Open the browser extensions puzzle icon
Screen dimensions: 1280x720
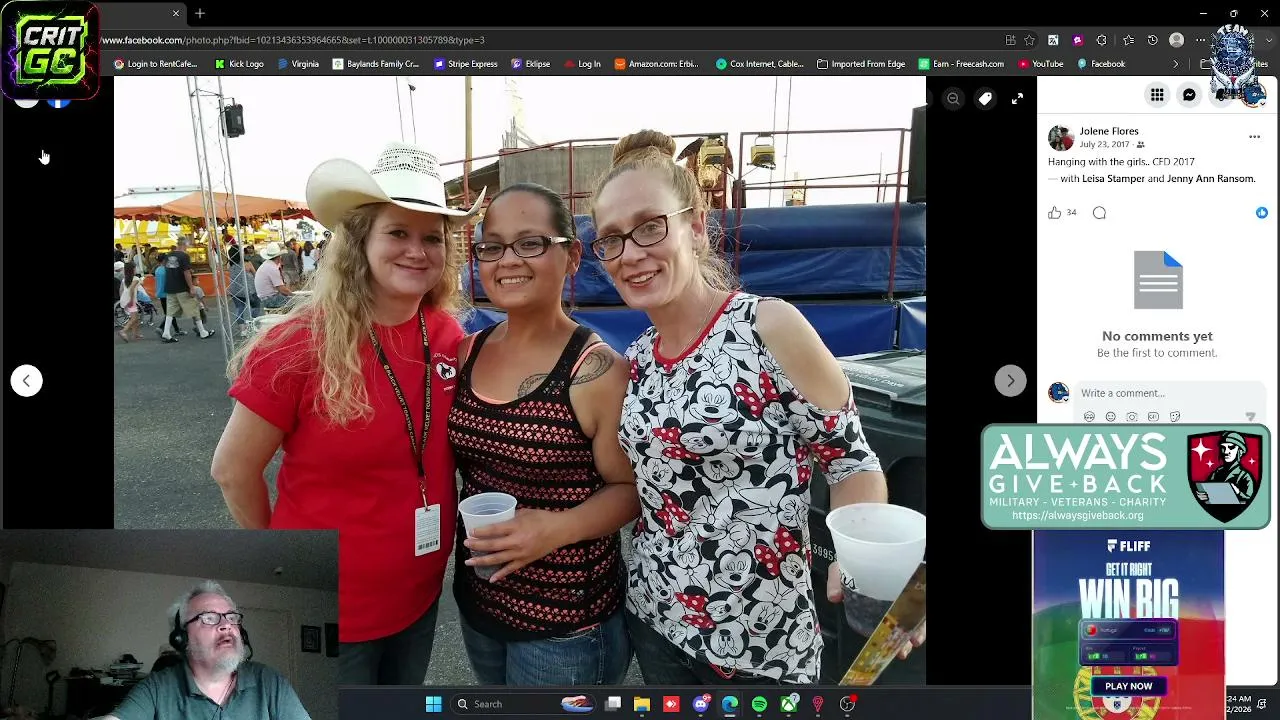1101,40
